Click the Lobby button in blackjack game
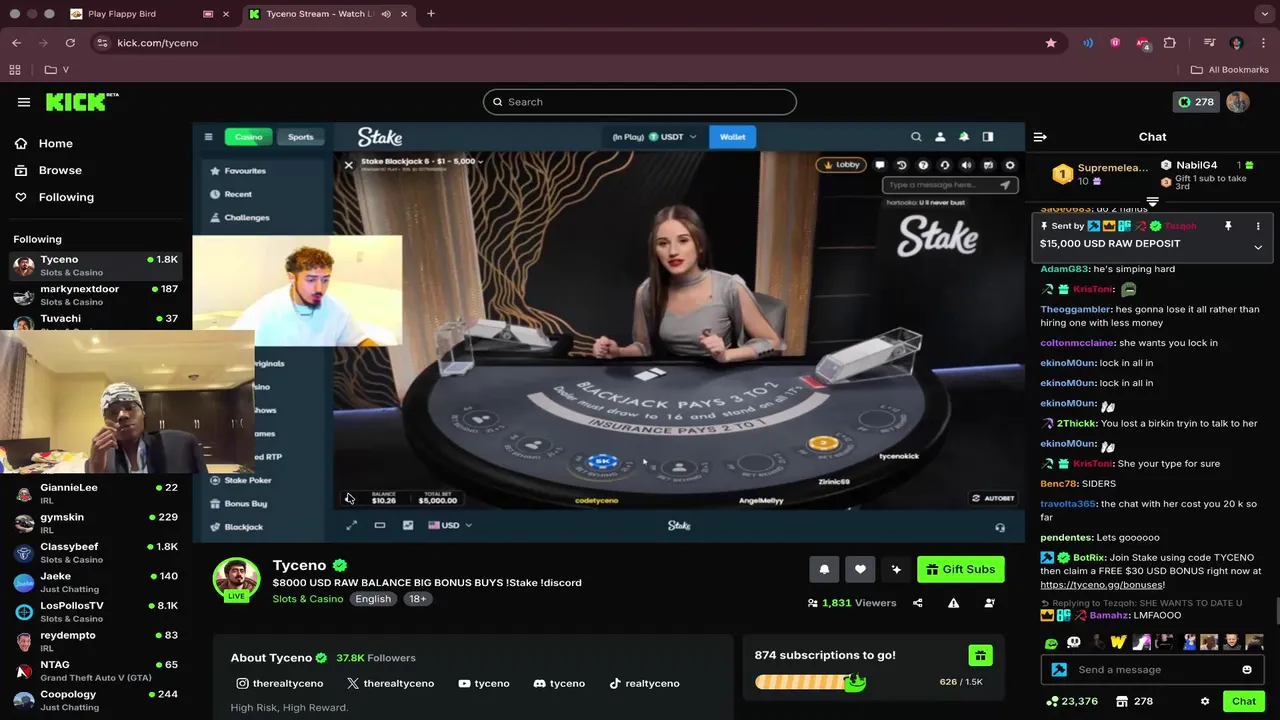This screenshot has height=720, width=1280. (x=840, y=165)
